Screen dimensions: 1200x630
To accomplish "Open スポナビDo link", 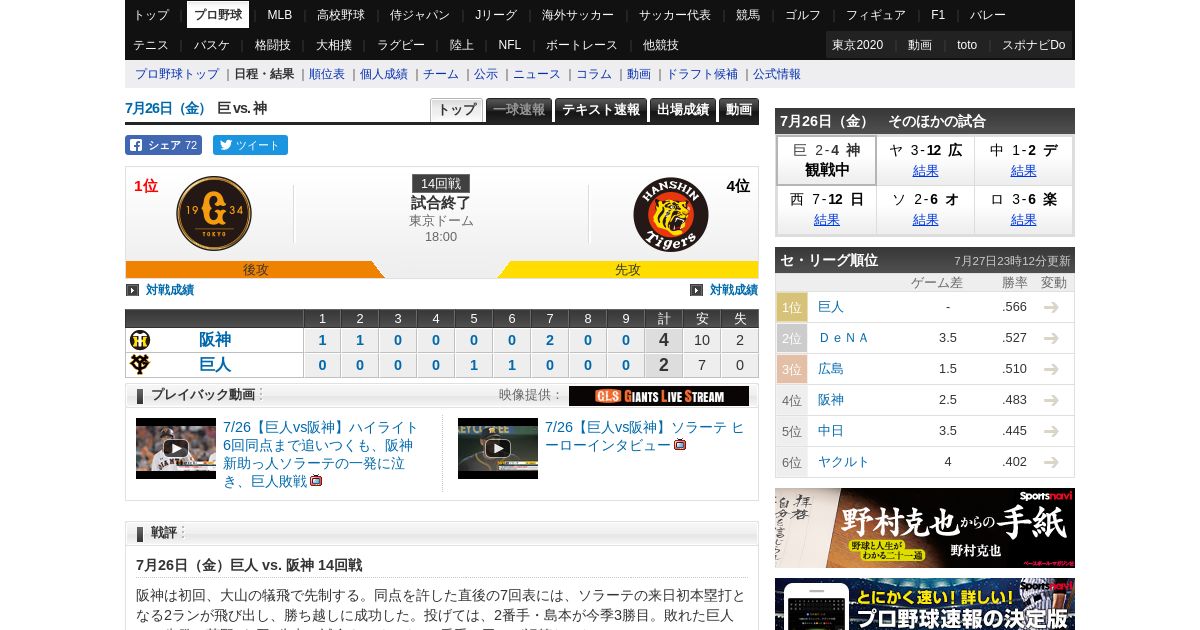I will click(x=1033, y=45).
